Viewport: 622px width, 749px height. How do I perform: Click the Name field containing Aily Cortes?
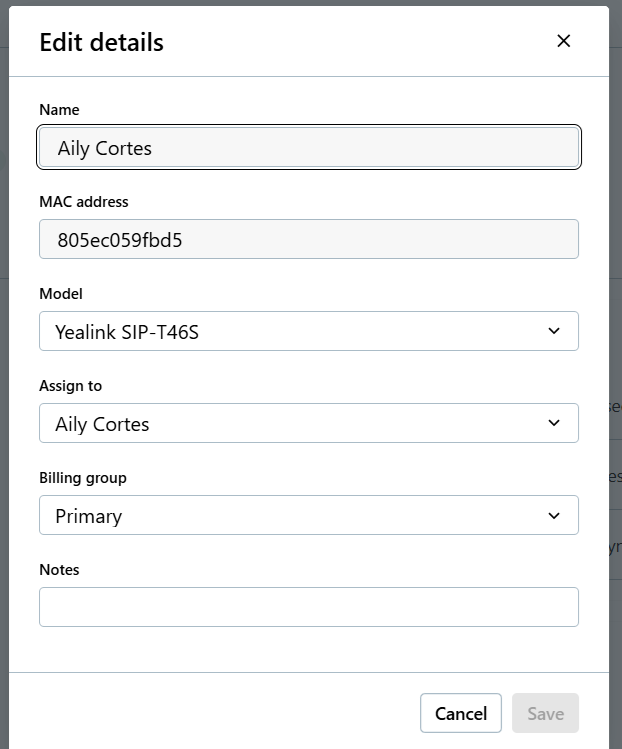tap(308, 148)
